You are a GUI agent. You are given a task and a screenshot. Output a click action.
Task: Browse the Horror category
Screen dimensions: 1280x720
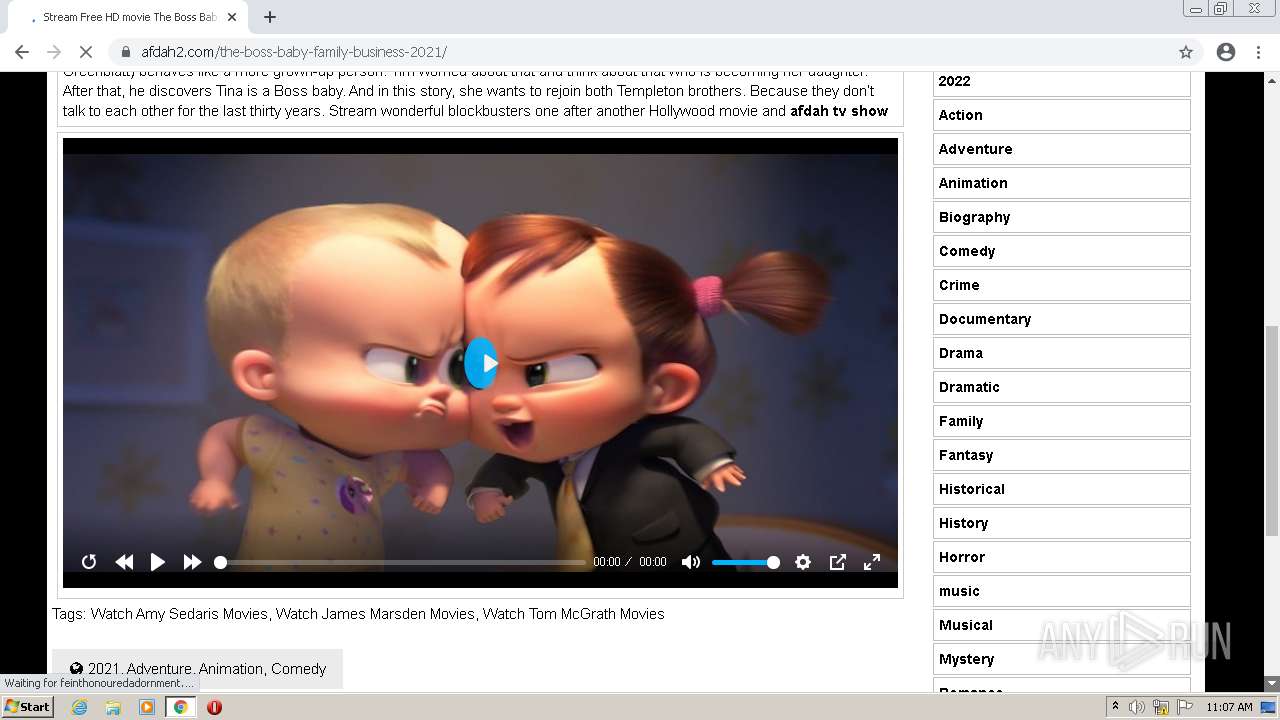(x=1062, y=557)
